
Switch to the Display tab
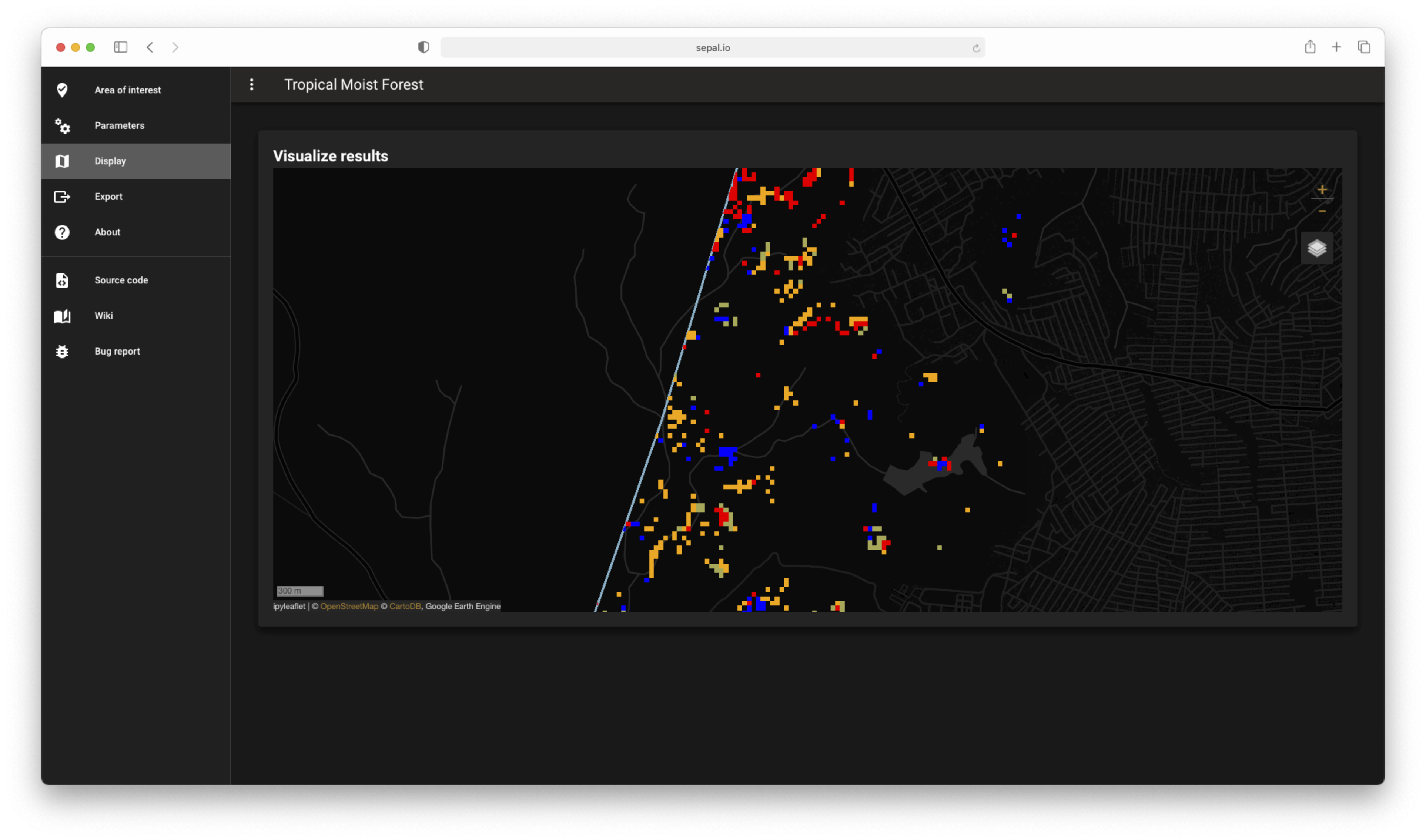[x=110, y=161]
